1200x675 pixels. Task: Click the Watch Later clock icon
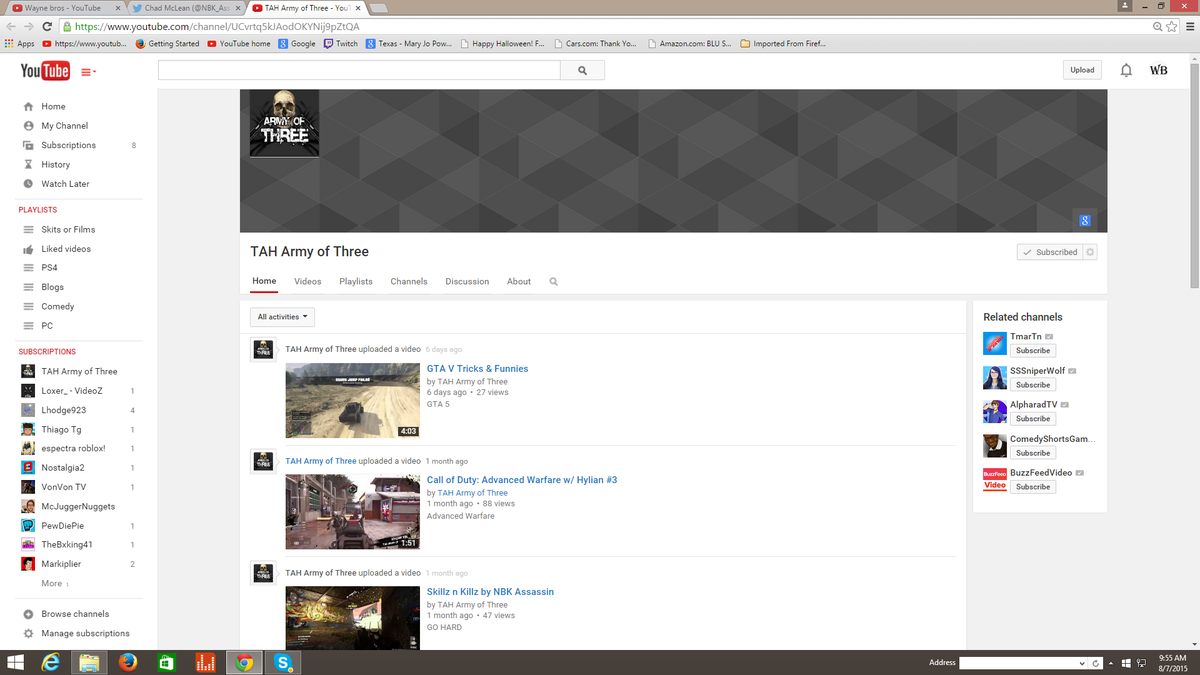tap(28, 184)
